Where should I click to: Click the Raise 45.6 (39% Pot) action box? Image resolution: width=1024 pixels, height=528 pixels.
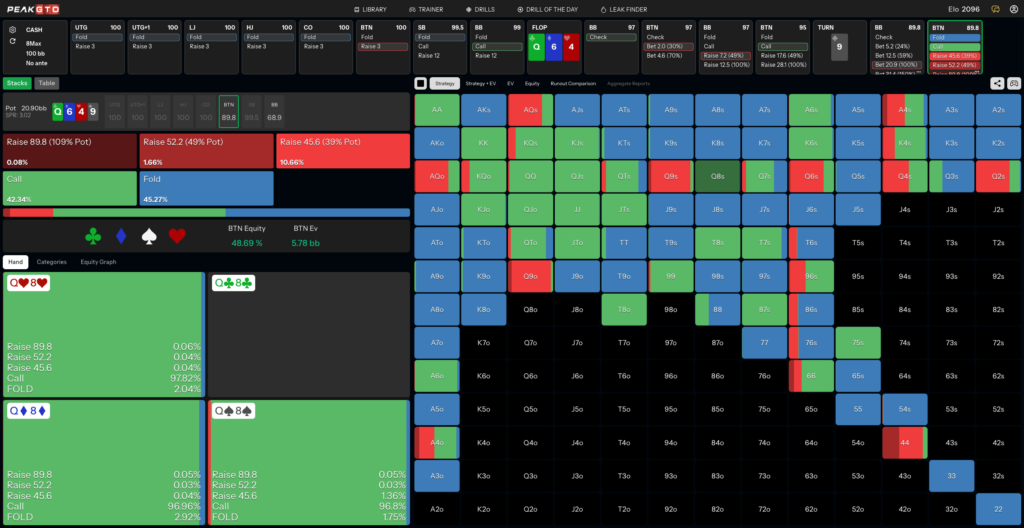coord(343,151)
